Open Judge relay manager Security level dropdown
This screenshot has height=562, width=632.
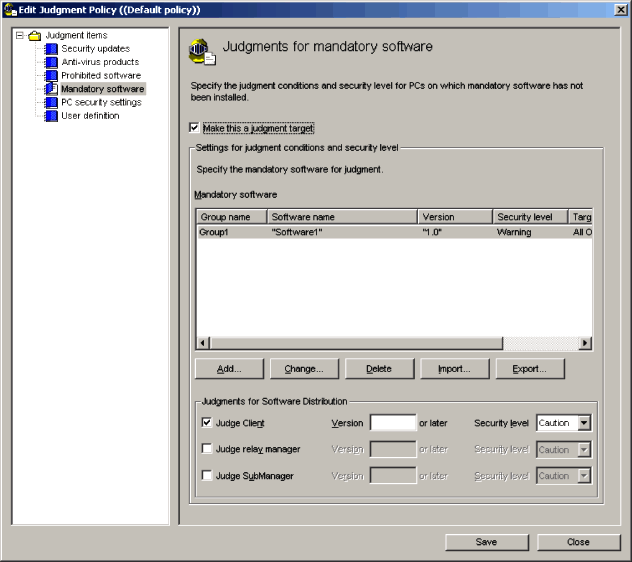[584, 450]
